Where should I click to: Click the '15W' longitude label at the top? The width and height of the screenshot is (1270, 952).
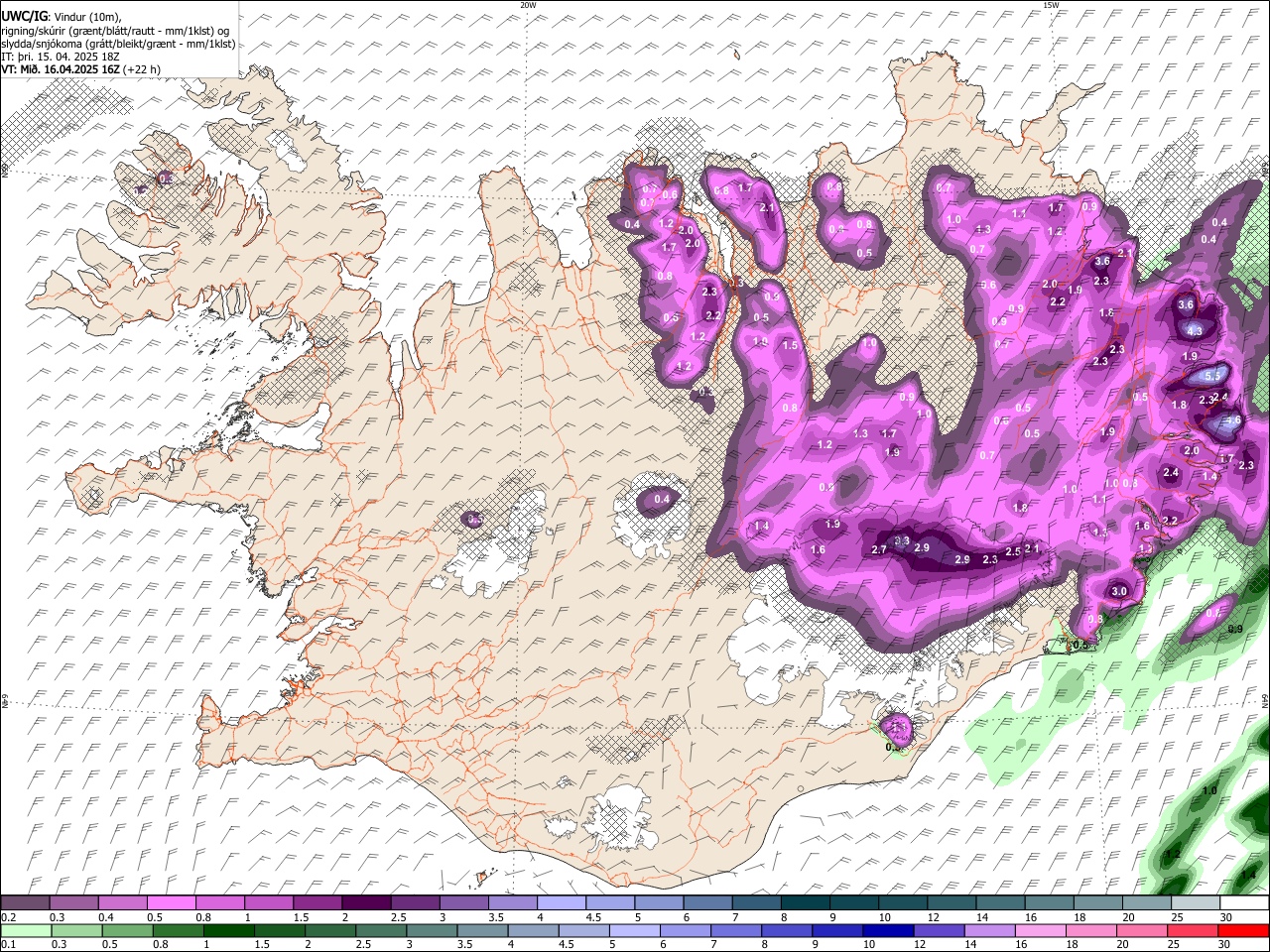[x=1051, y=5]
